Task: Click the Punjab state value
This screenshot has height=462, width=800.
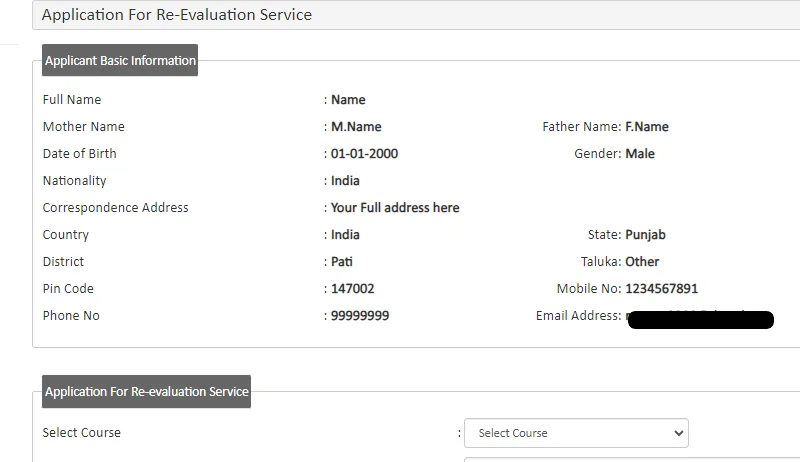Action: click(x=645, y=235)
